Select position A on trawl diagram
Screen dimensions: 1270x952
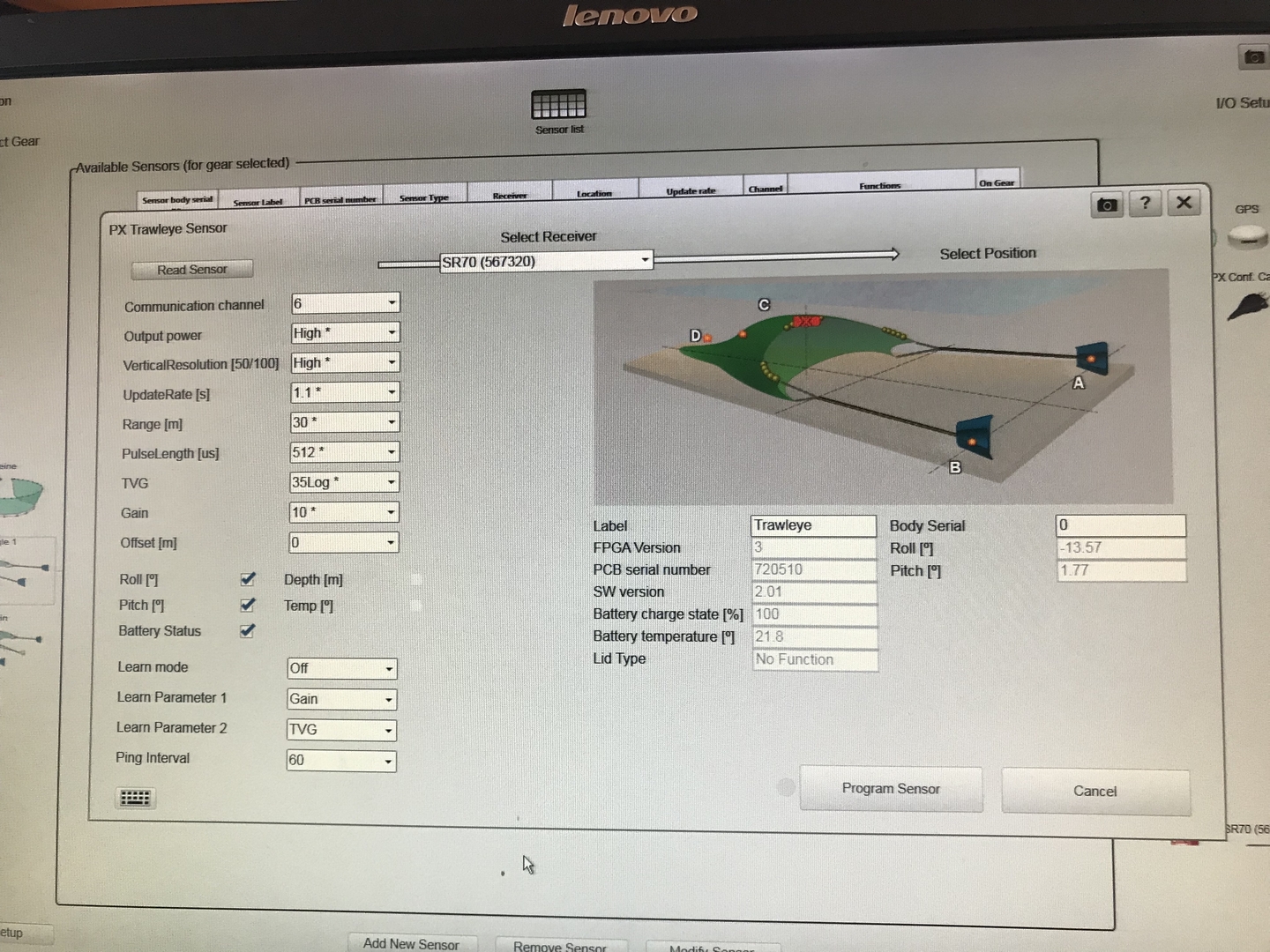click(1092, 358)
